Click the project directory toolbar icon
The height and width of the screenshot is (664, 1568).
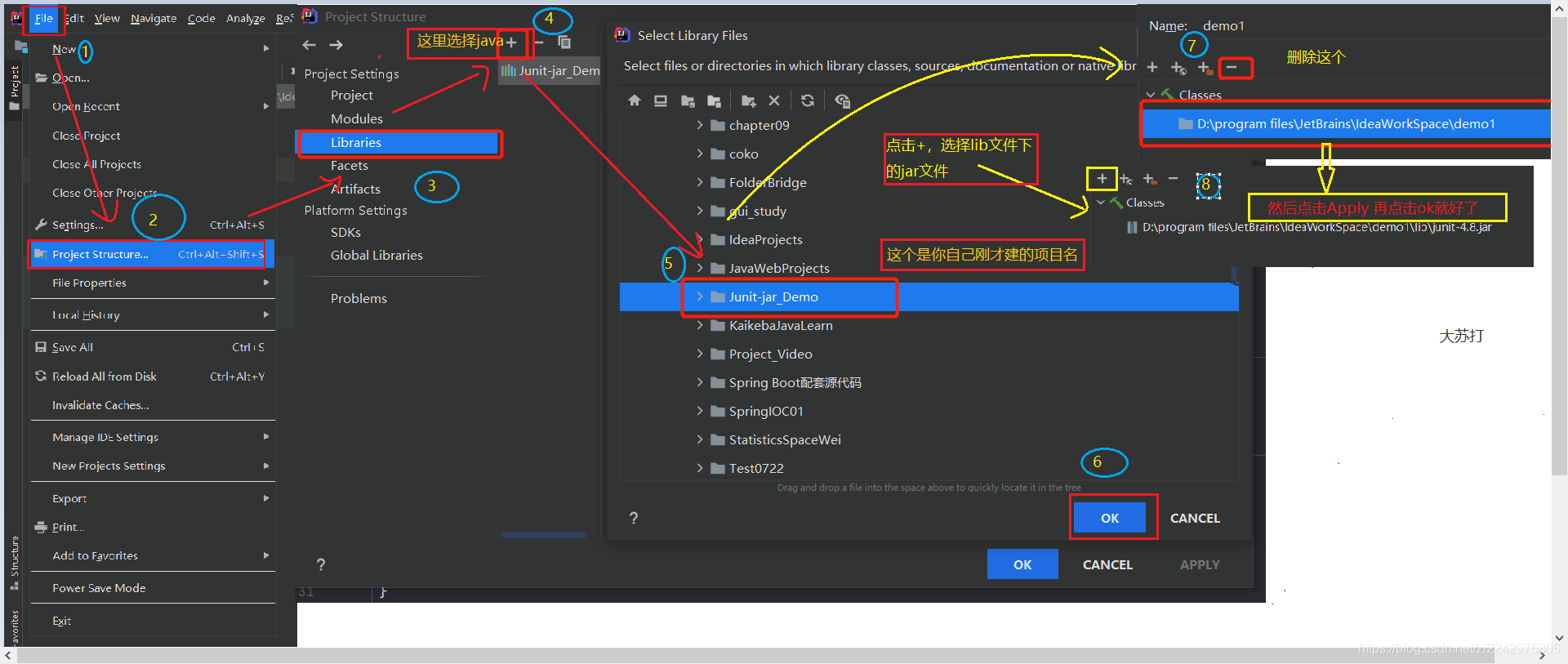688,100
